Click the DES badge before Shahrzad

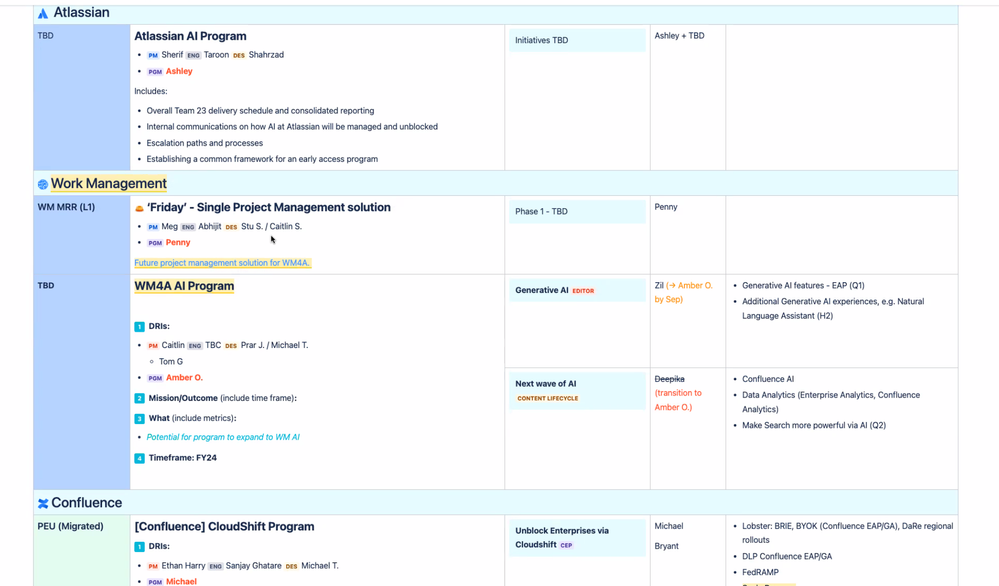[x=239, y=55]
